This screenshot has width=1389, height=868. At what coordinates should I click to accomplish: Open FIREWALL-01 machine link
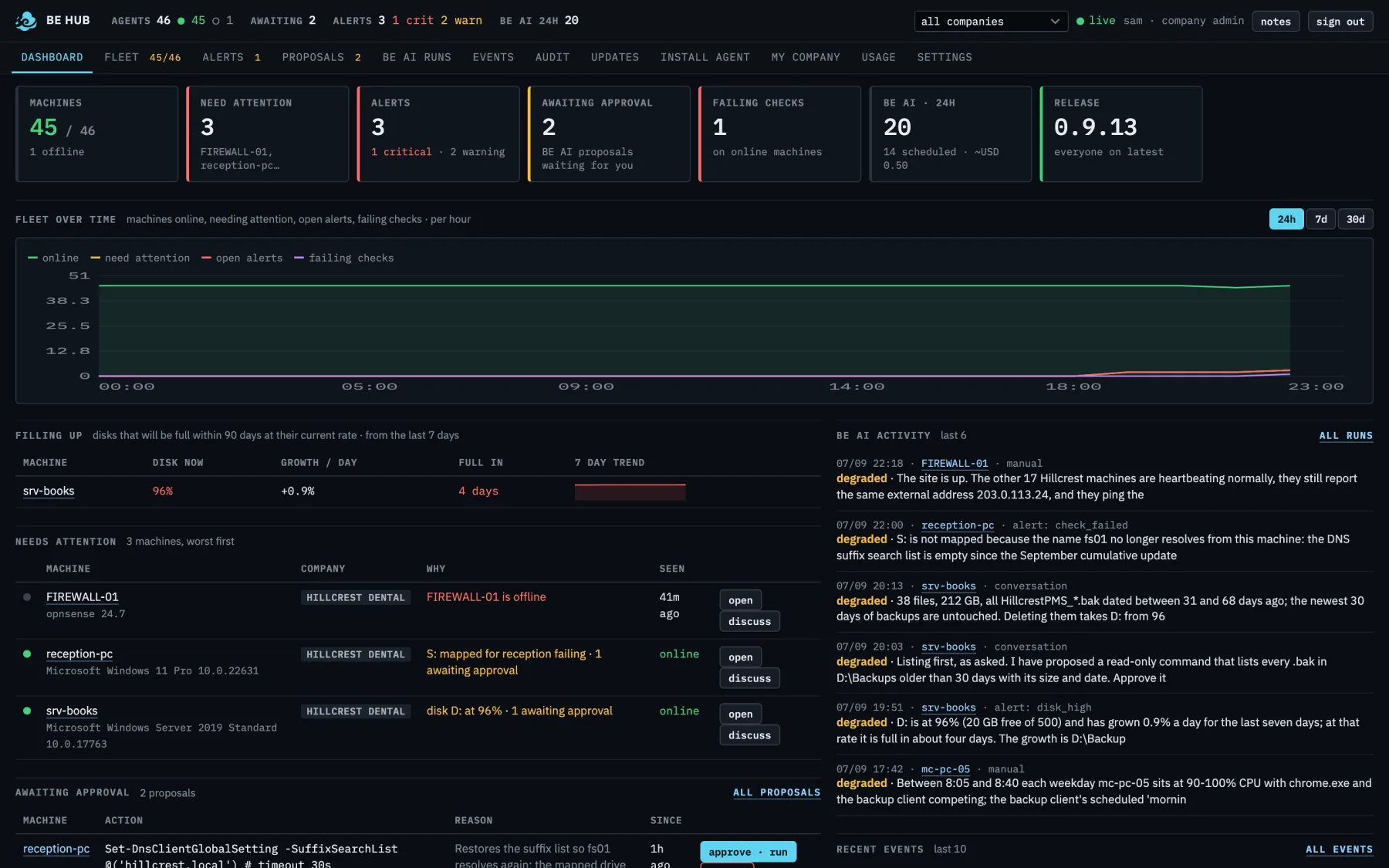point(82,596)
